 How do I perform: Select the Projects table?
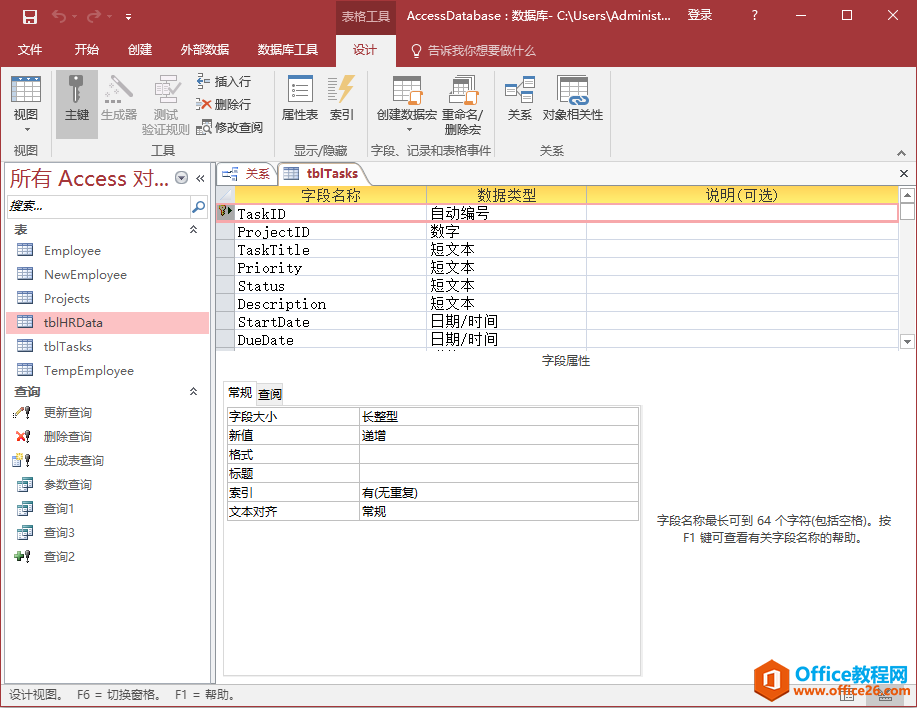tap(108, 299)
